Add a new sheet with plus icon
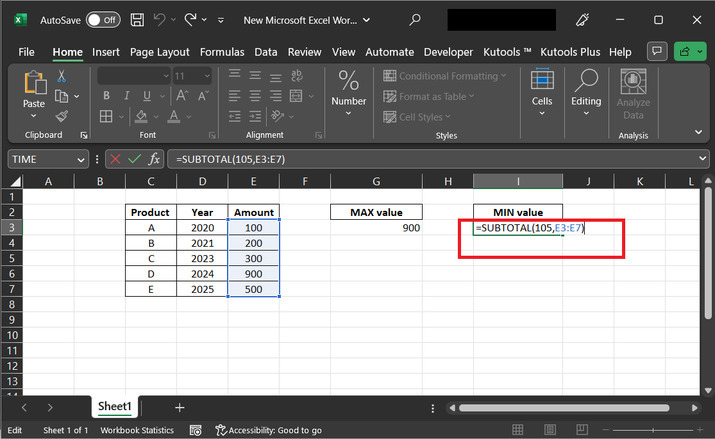Viewport: 715px width, 439px height. coord(180,407)
